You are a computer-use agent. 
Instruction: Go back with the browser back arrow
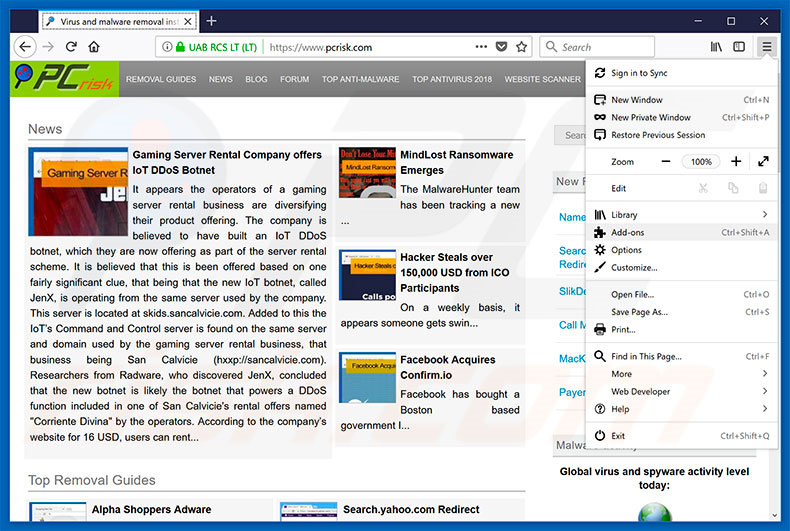coord(25,47)
